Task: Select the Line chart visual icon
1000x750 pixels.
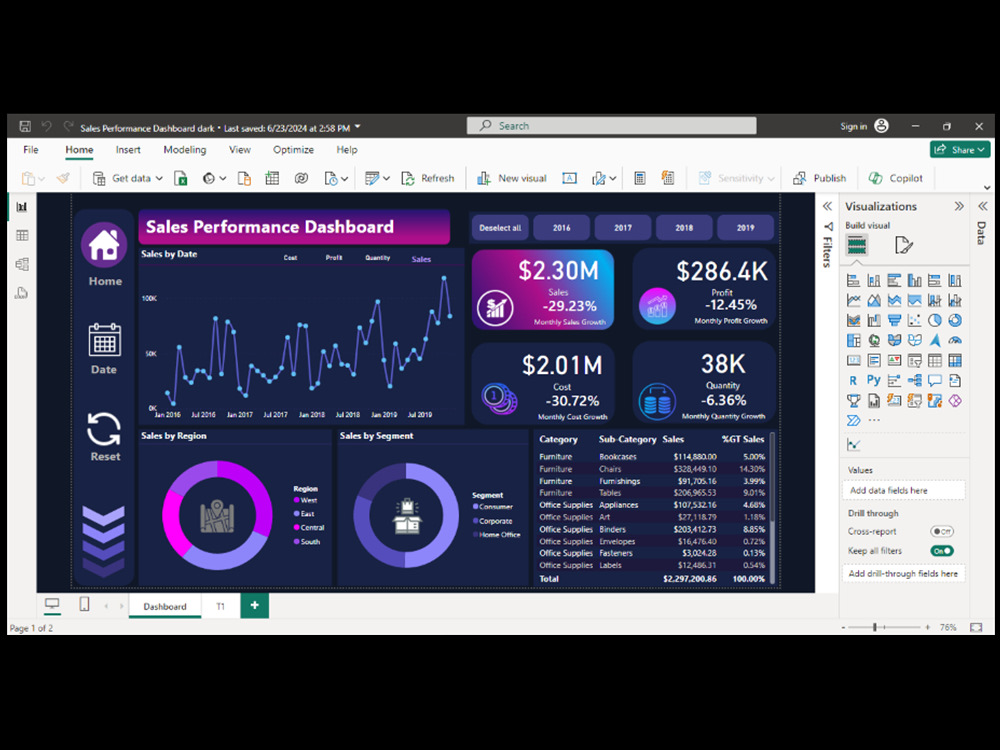Action: [855, 299]
